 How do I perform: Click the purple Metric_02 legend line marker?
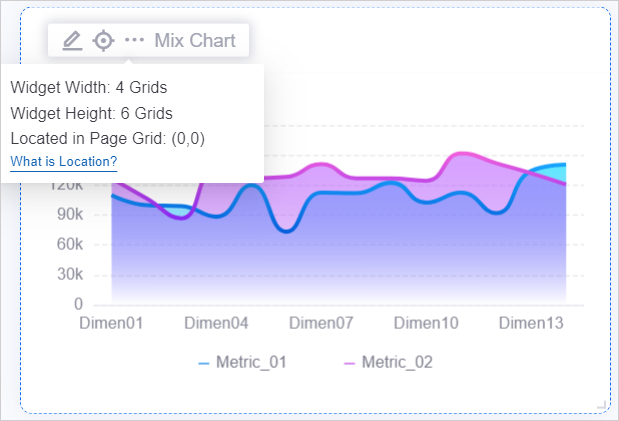pyautogui.click(x=349, y=363)
